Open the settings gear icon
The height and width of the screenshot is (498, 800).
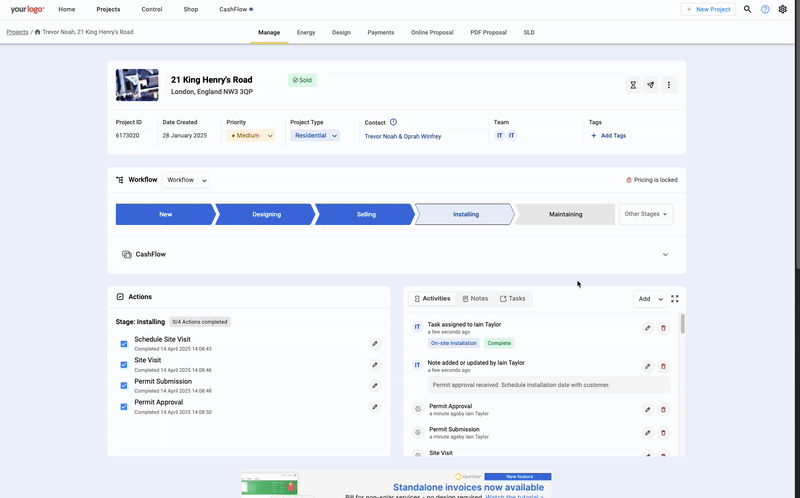[783, 9]
